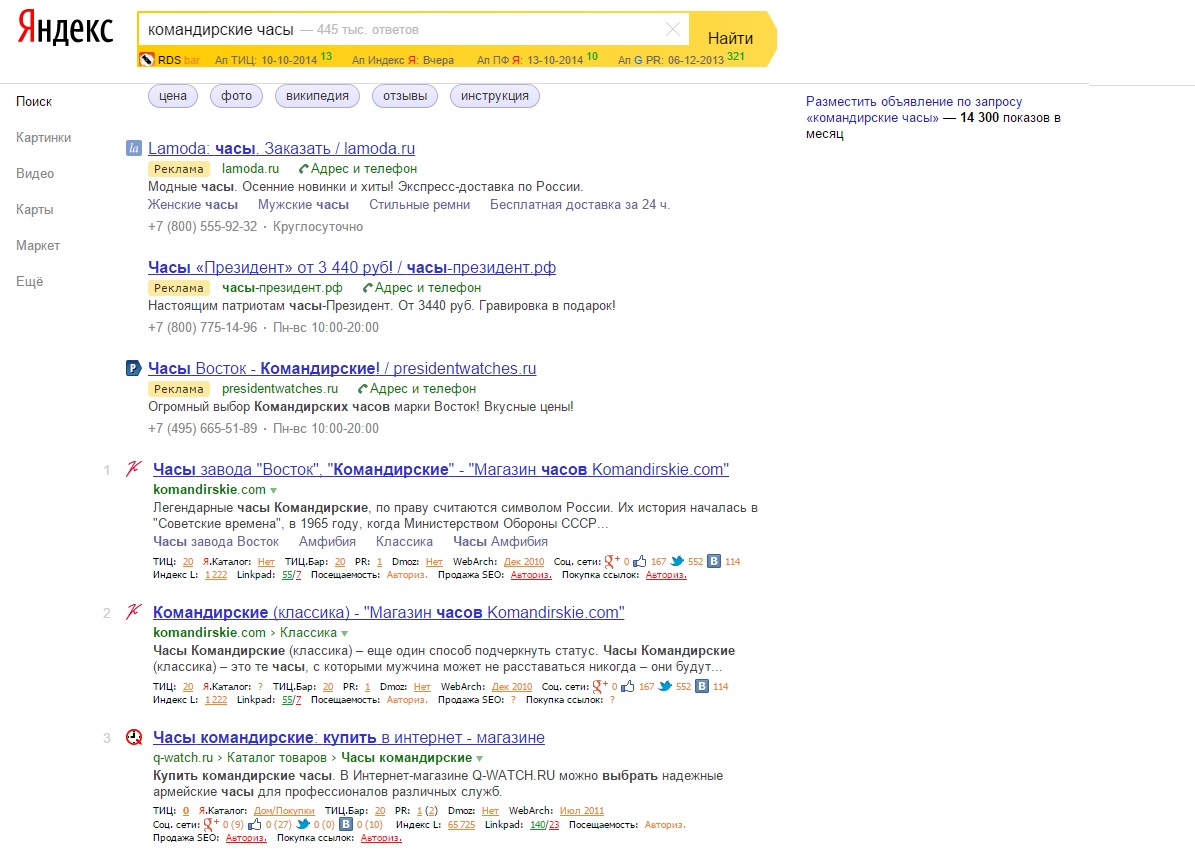1195x859 pixels.
Task: Open Амфибия sitelink
Action: 327,541
